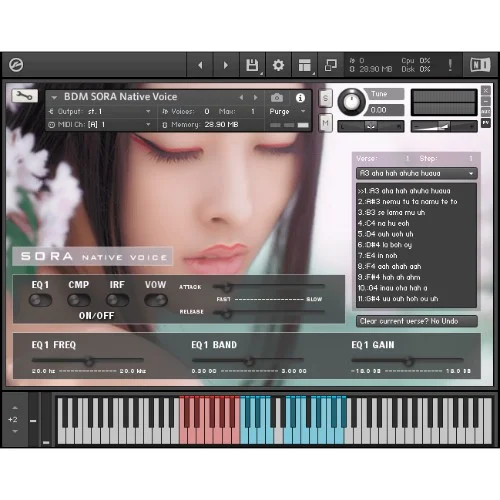Toggle the CMP compressor switch
Viewport: 500px width, 500px height.
(79, 300)
